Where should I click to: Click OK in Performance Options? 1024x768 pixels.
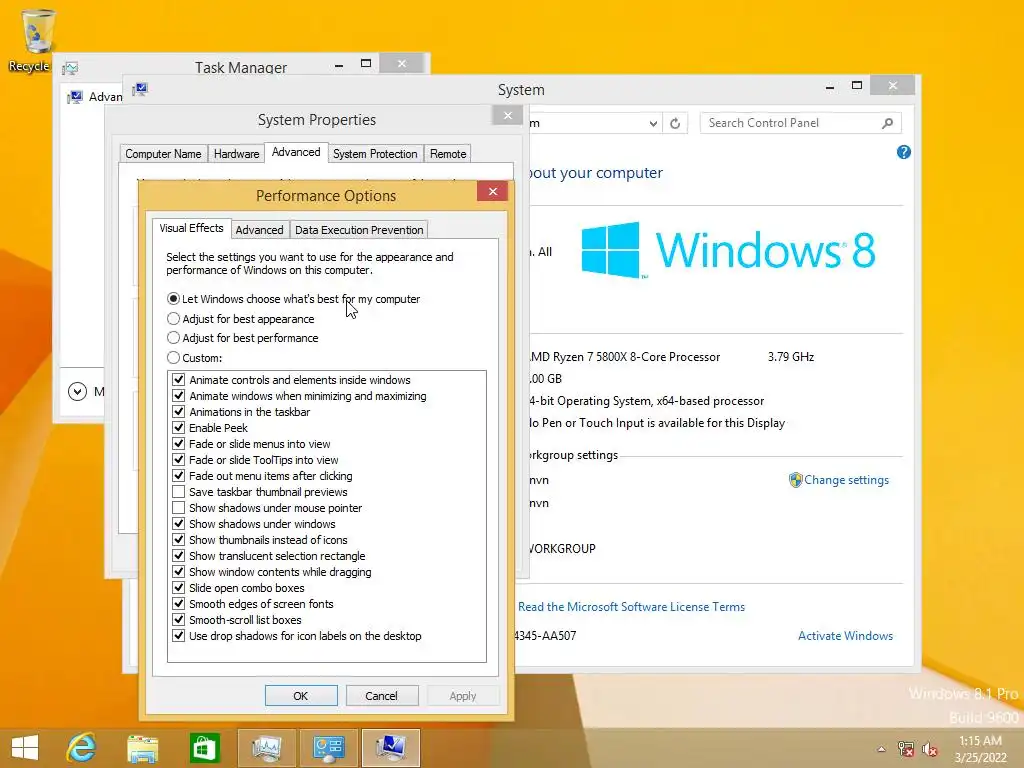coord(300,696)
